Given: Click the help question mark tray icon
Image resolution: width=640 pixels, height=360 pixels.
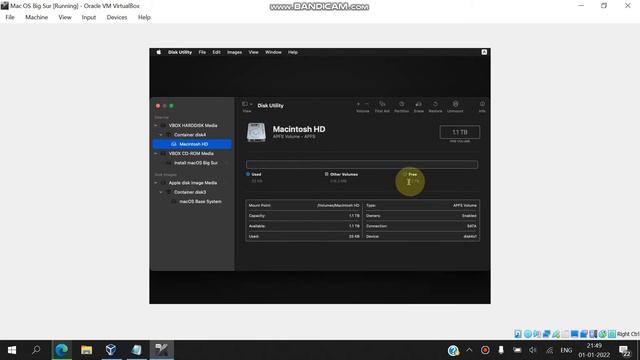Looking at the screenshot, I should coord(453,350).
